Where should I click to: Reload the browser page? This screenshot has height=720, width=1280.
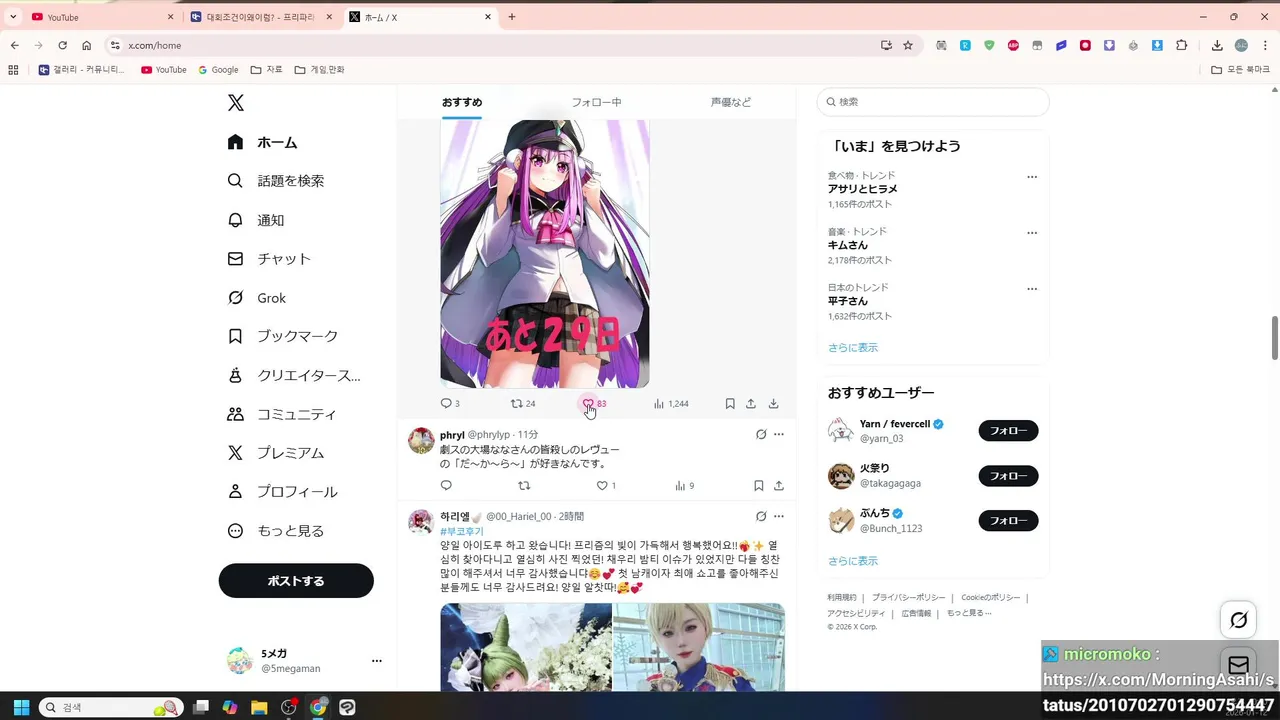62,45
